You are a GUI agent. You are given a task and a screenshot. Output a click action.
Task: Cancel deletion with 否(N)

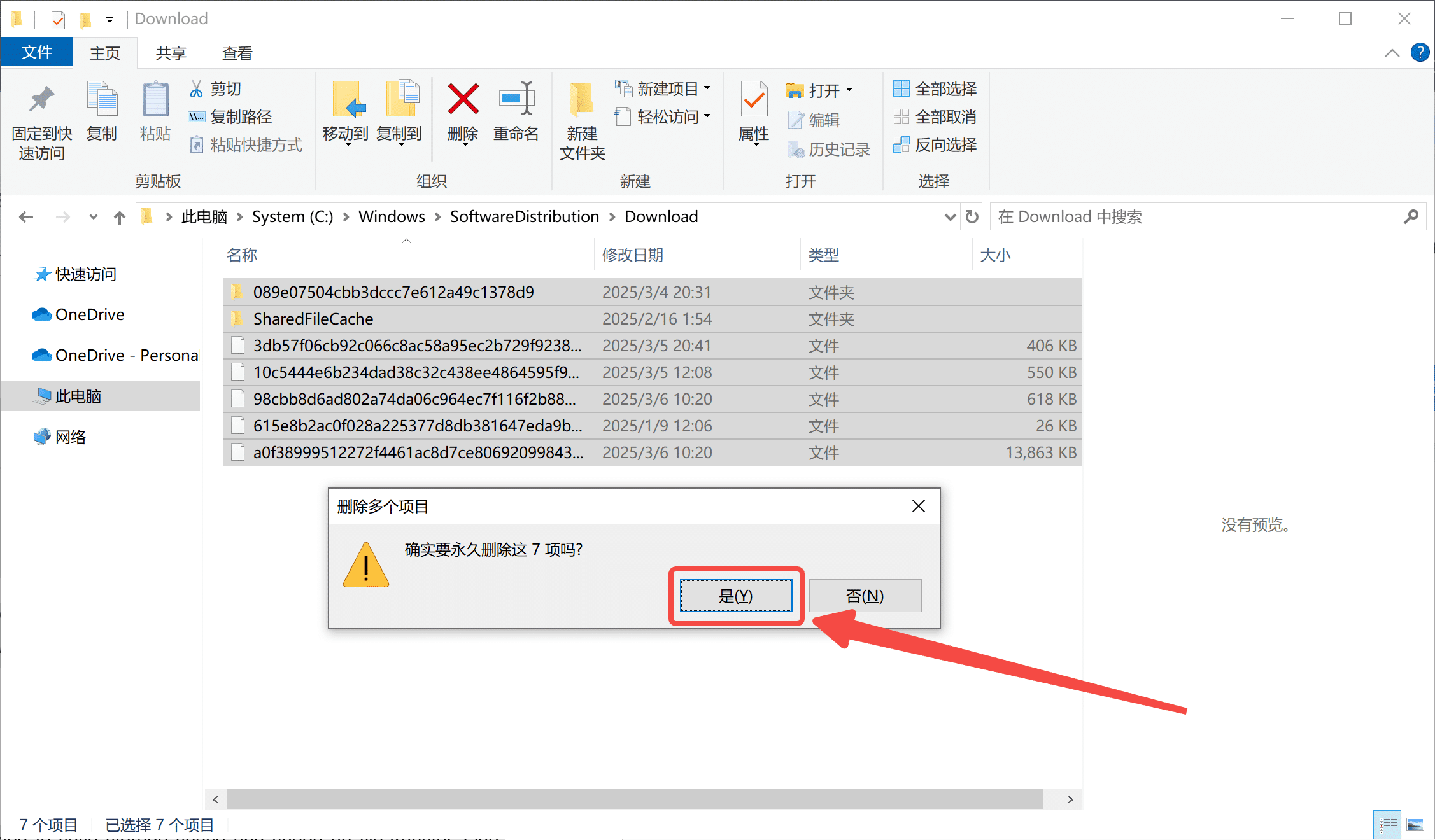tap(865, 596)
